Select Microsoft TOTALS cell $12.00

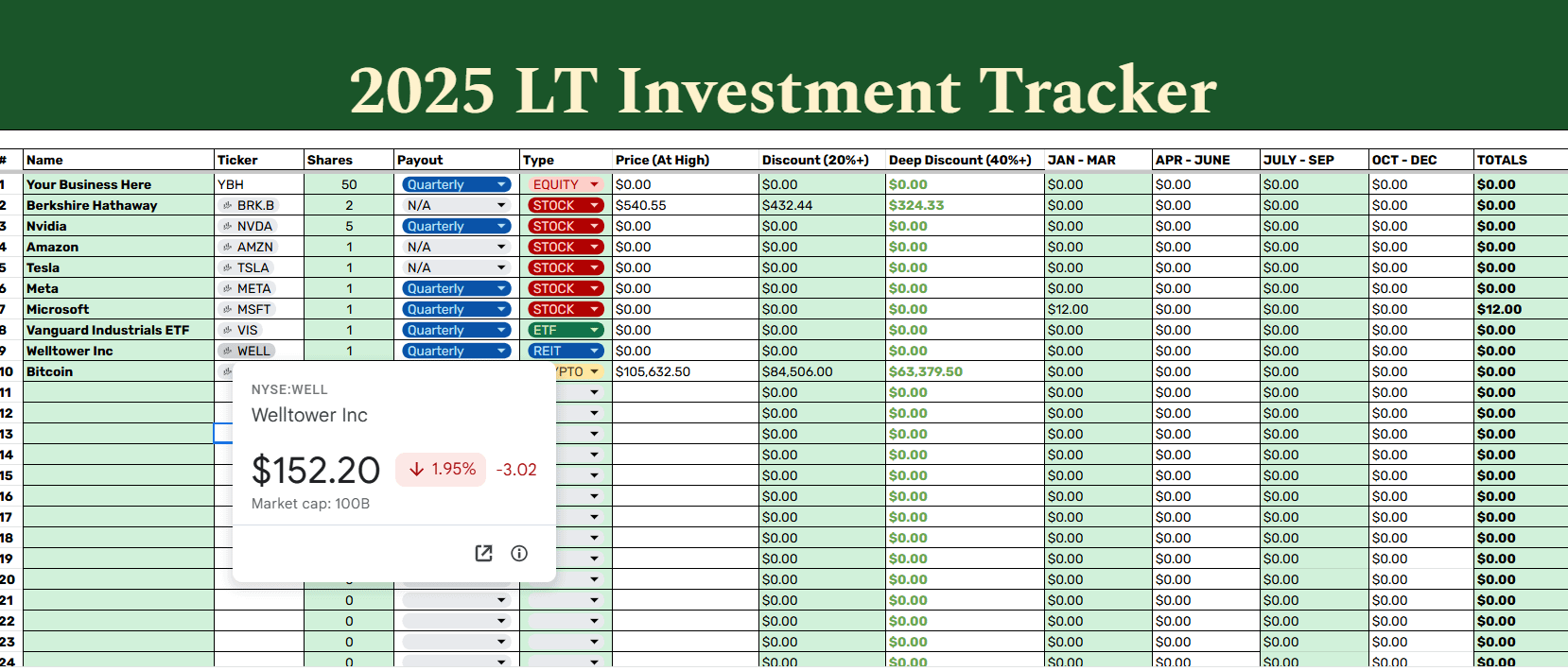tap(1521, 309)
